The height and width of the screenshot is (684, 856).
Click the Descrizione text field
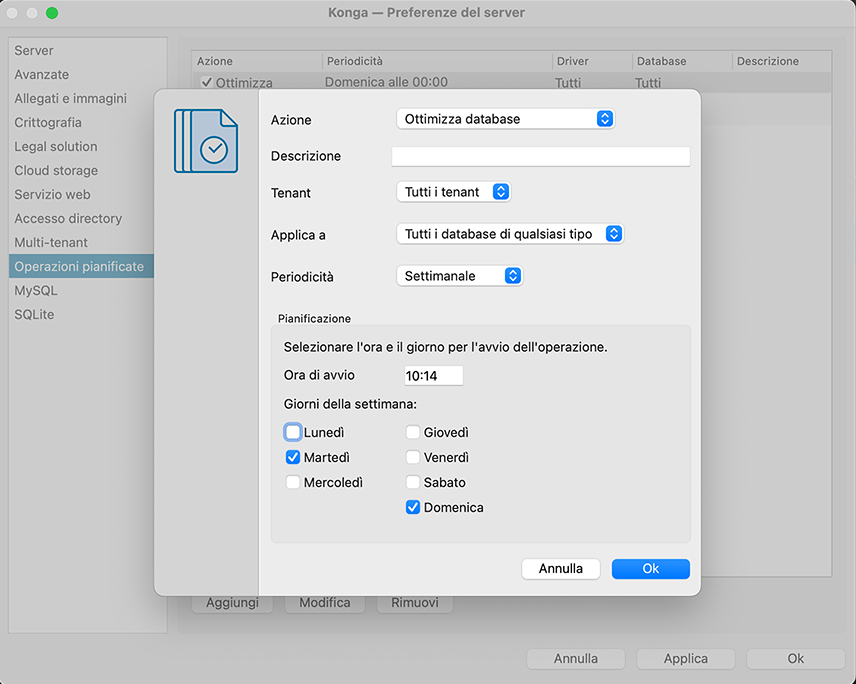click(x=540, y=156)
